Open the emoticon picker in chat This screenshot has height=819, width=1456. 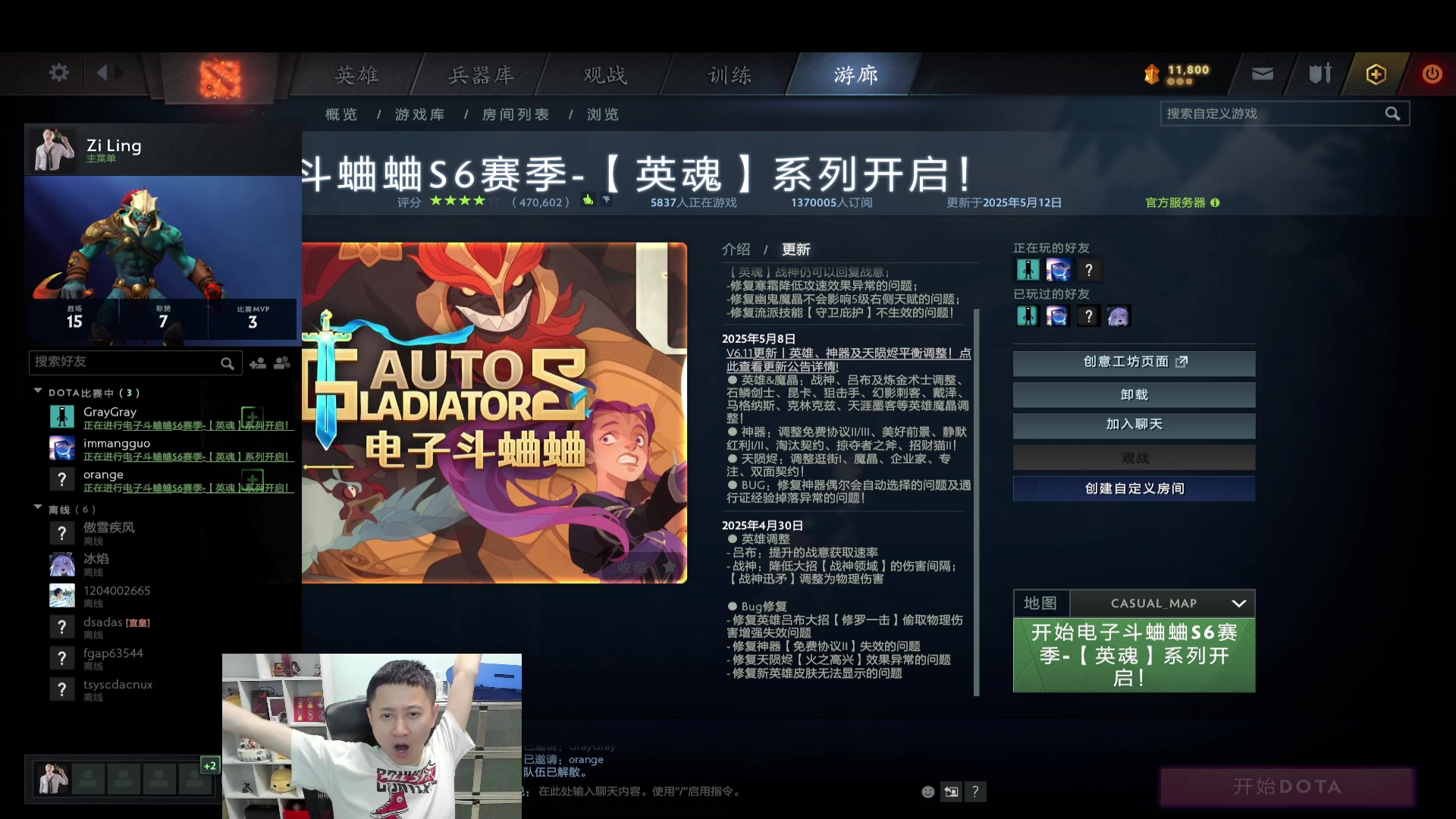coord(927,792)
